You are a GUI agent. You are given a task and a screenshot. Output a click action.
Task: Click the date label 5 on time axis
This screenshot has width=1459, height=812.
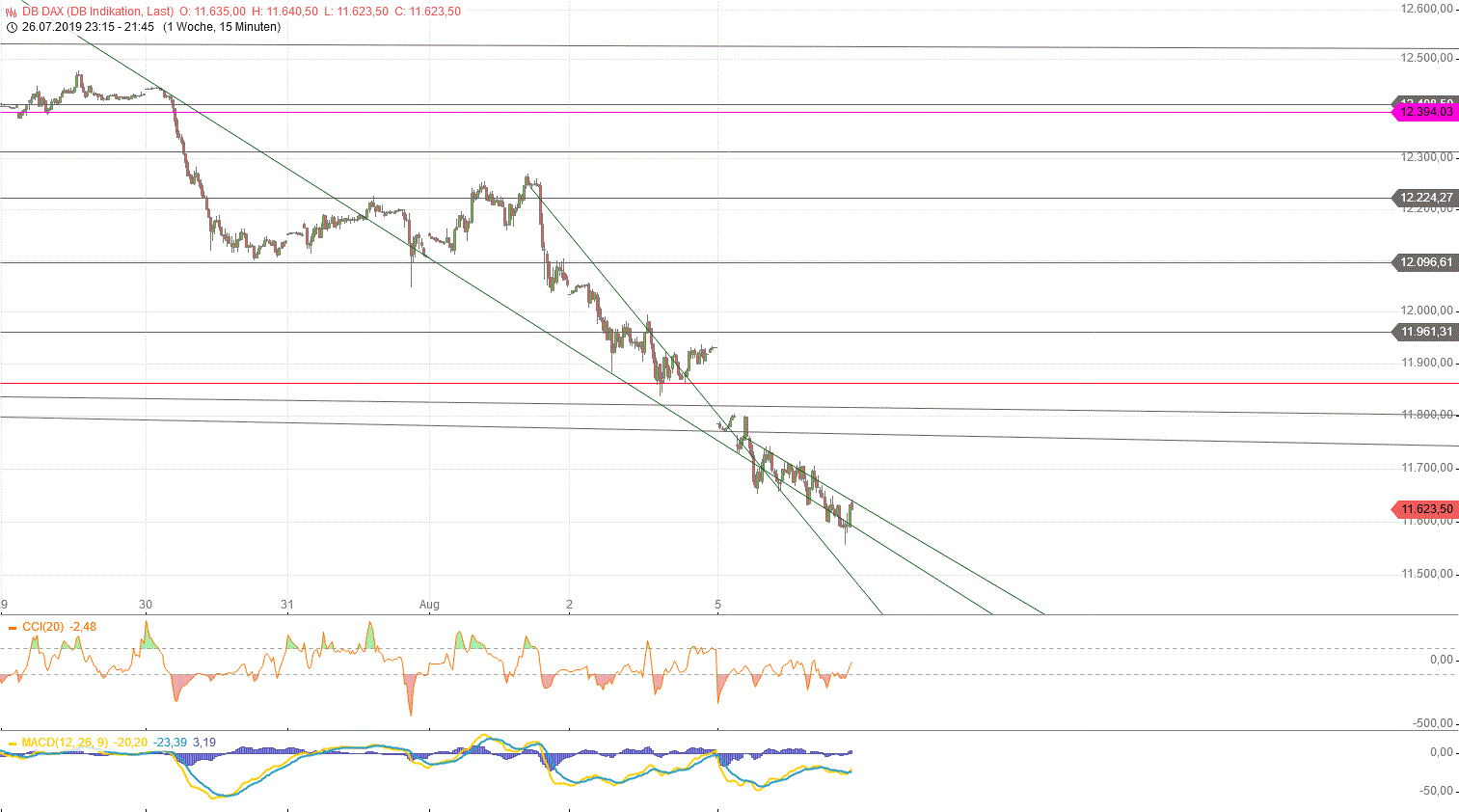tap(717, 605)
